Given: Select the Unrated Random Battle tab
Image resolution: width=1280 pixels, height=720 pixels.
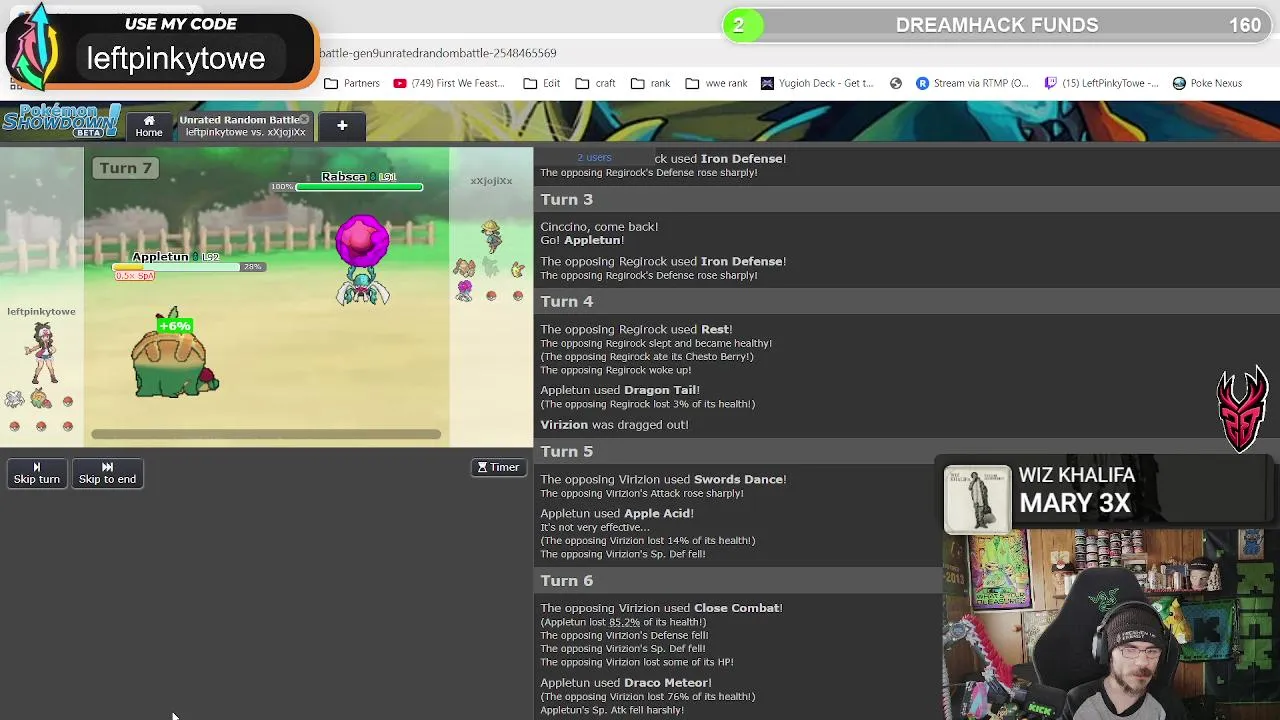Looking at the screenshot, I should (x=243, y=125).
